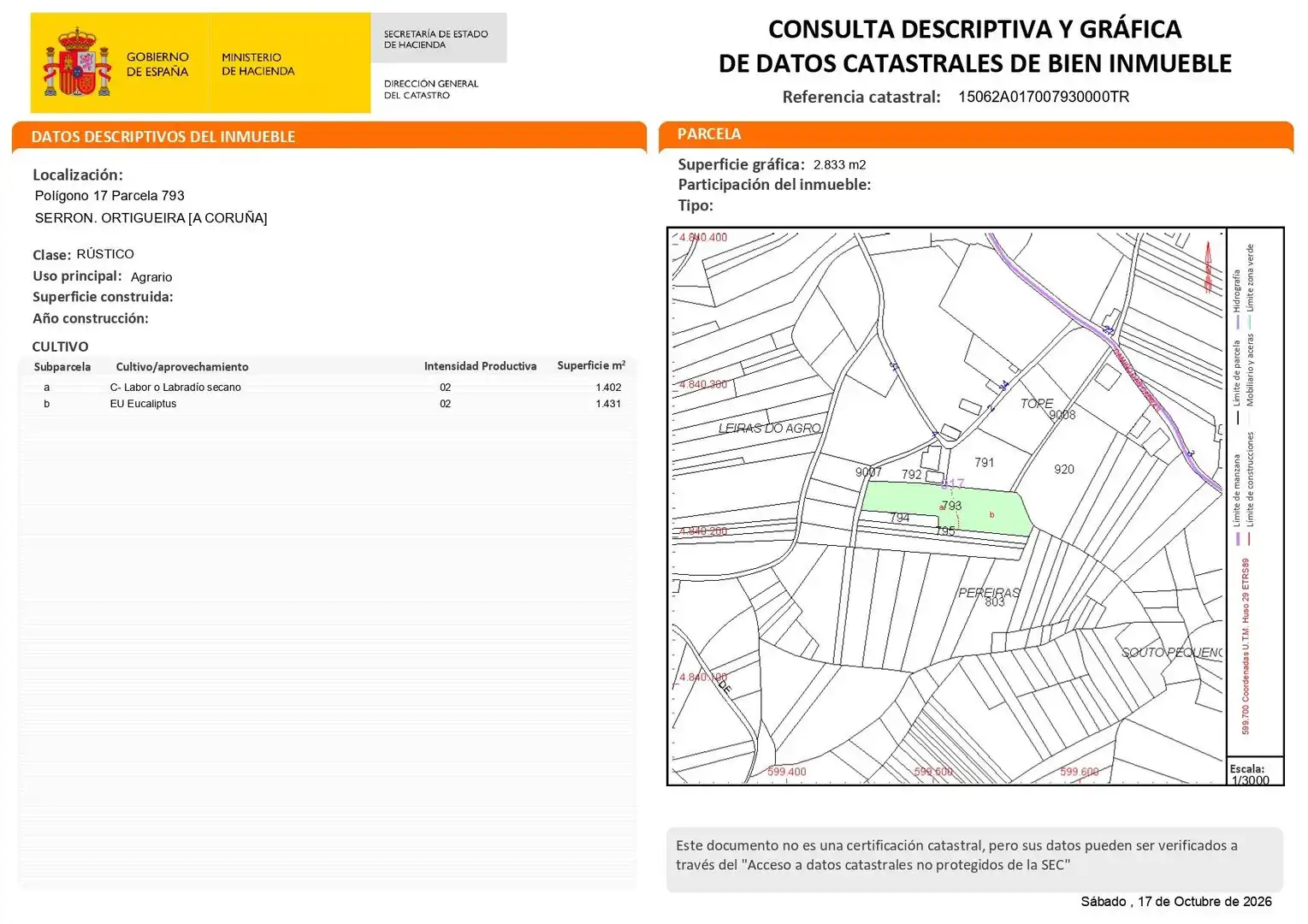Click 'DIRECCIÓN GENERAL DEL CATASTRO' text
This screenshot has height=924, width=1308.
431,90
